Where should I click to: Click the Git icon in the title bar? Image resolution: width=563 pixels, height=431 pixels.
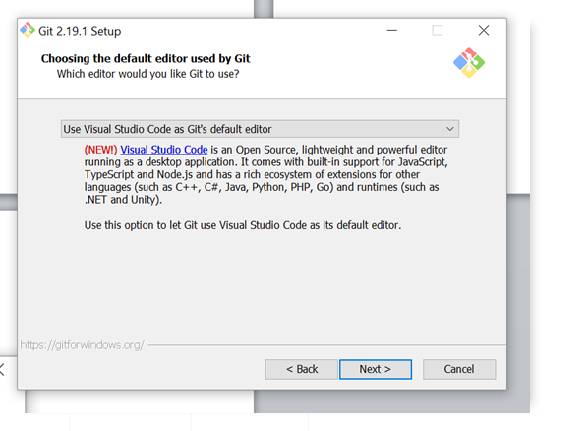point(27,31)
